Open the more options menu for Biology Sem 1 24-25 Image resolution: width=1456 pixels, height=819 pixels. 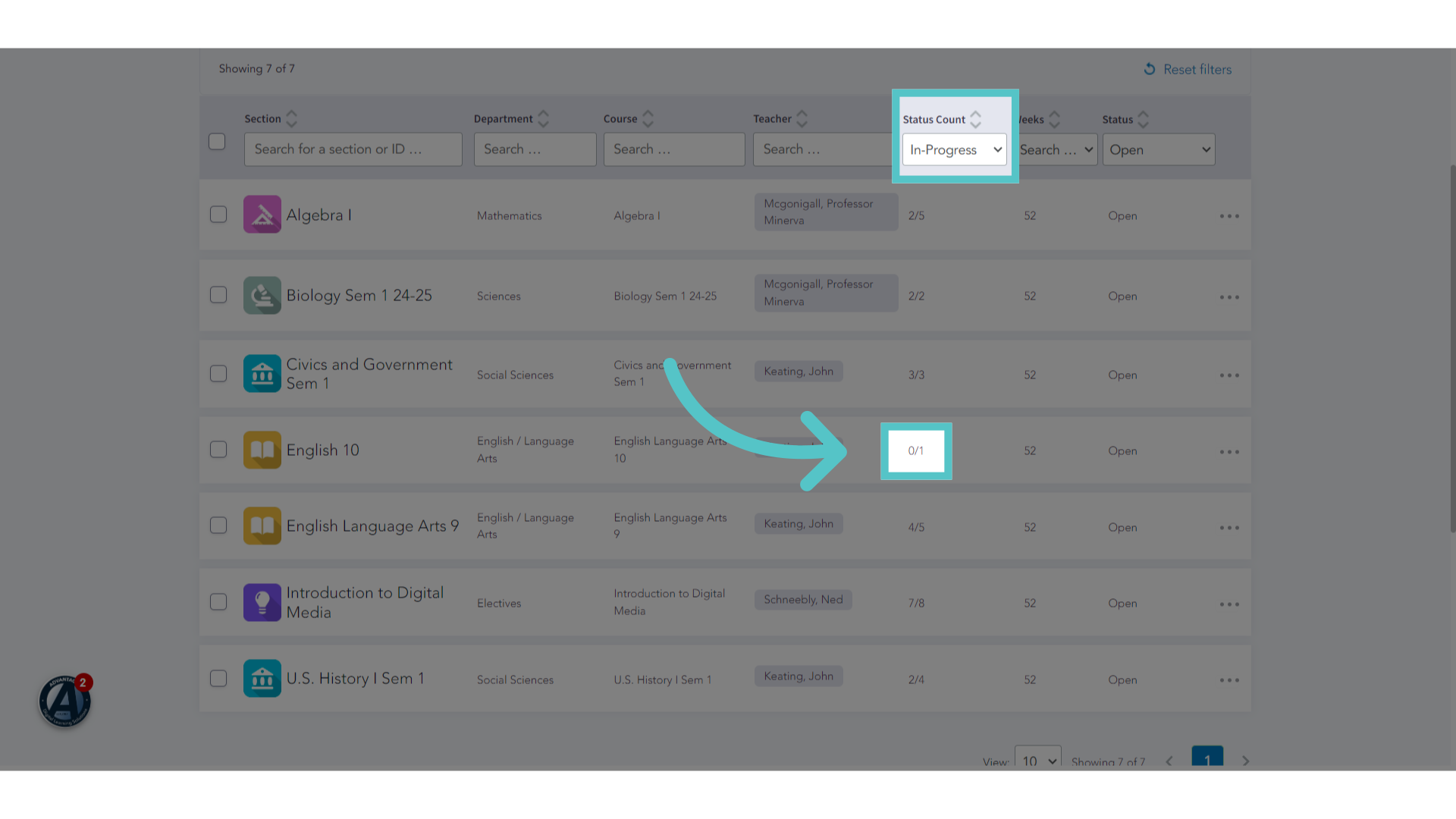pos(1229,297)
